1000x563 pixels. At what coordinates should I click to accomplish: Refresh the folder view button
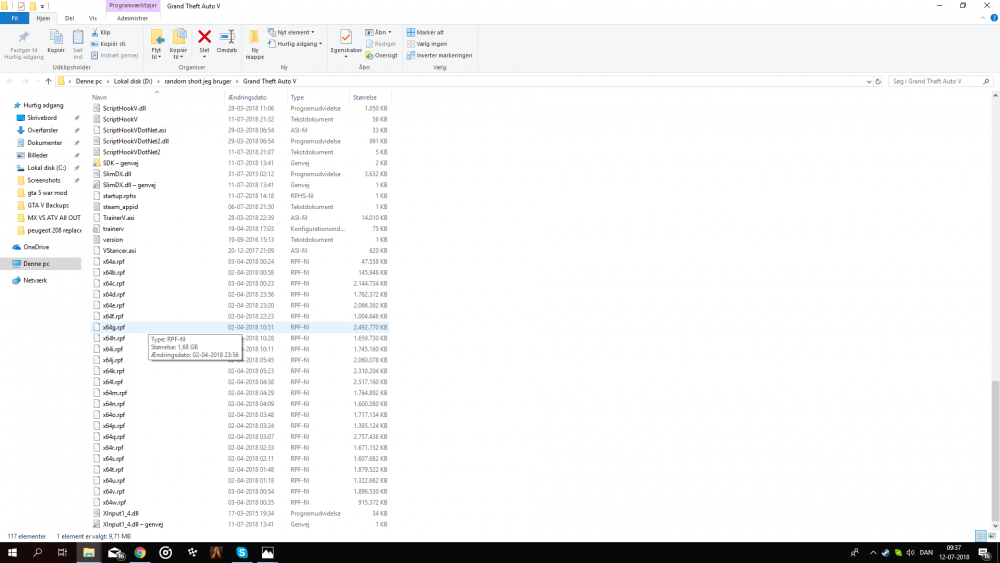click(878, 81)
